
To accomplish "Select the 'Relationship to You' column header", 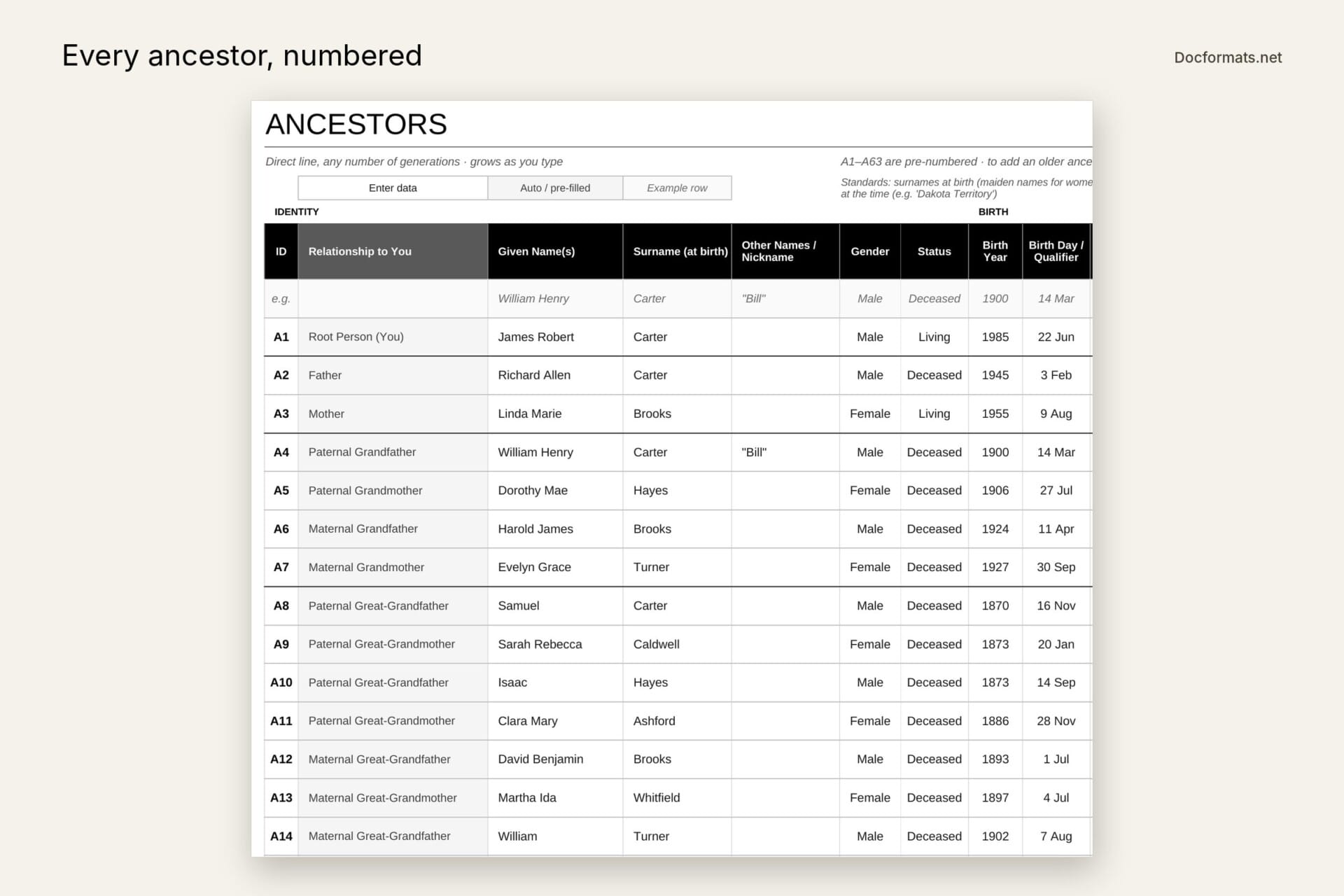I will pos(393,251).
